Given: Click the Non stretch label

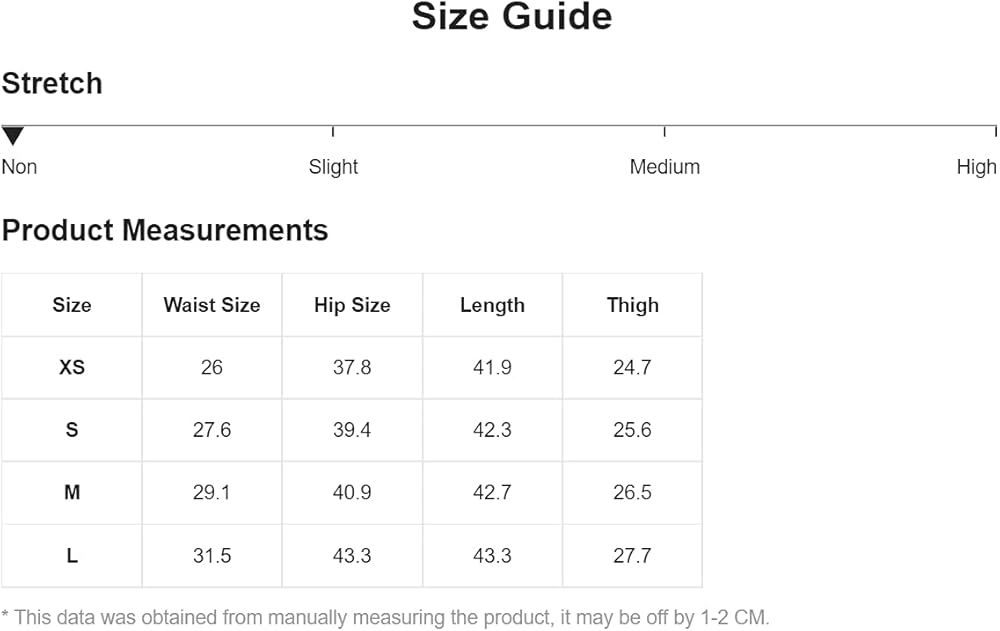Looking at the screenshot, I should pos(19,167).
